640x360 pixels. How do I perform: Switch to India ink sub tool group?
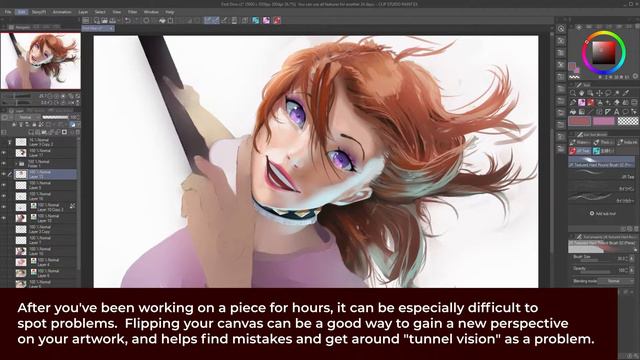[628, 142]
